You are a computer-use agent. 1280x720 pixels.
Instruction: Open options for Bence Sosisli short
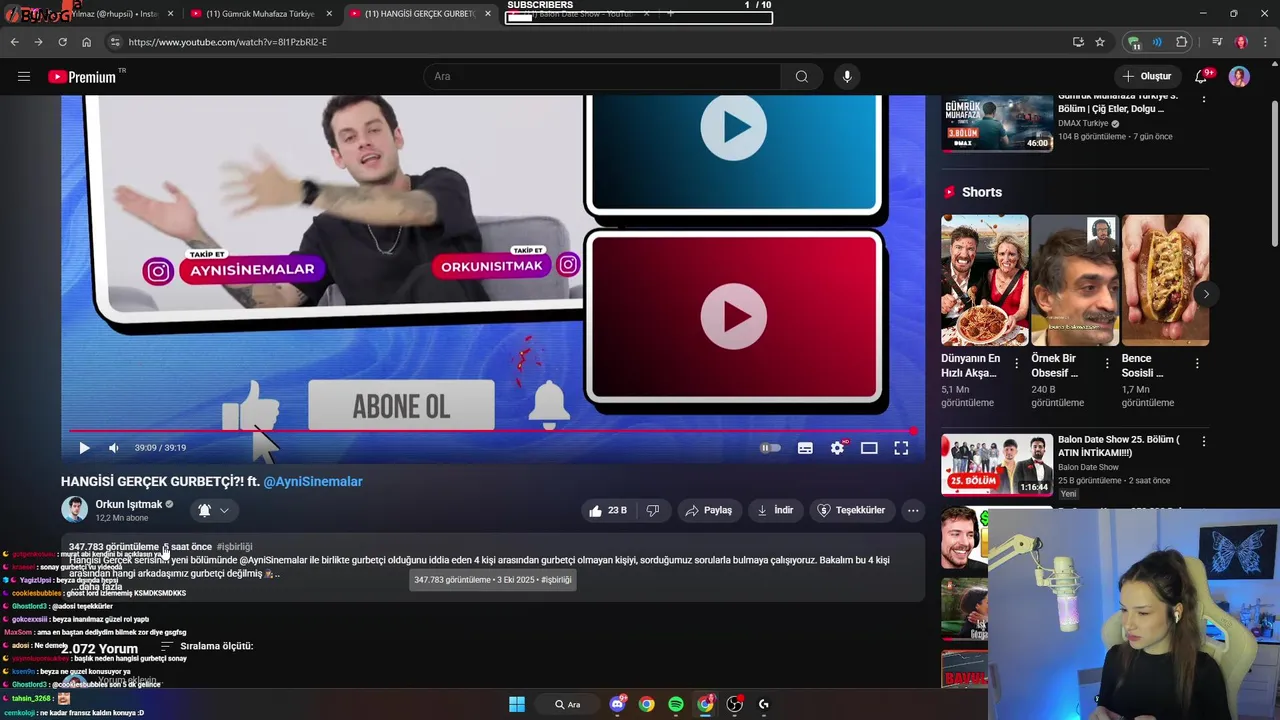pos(1197,364)
